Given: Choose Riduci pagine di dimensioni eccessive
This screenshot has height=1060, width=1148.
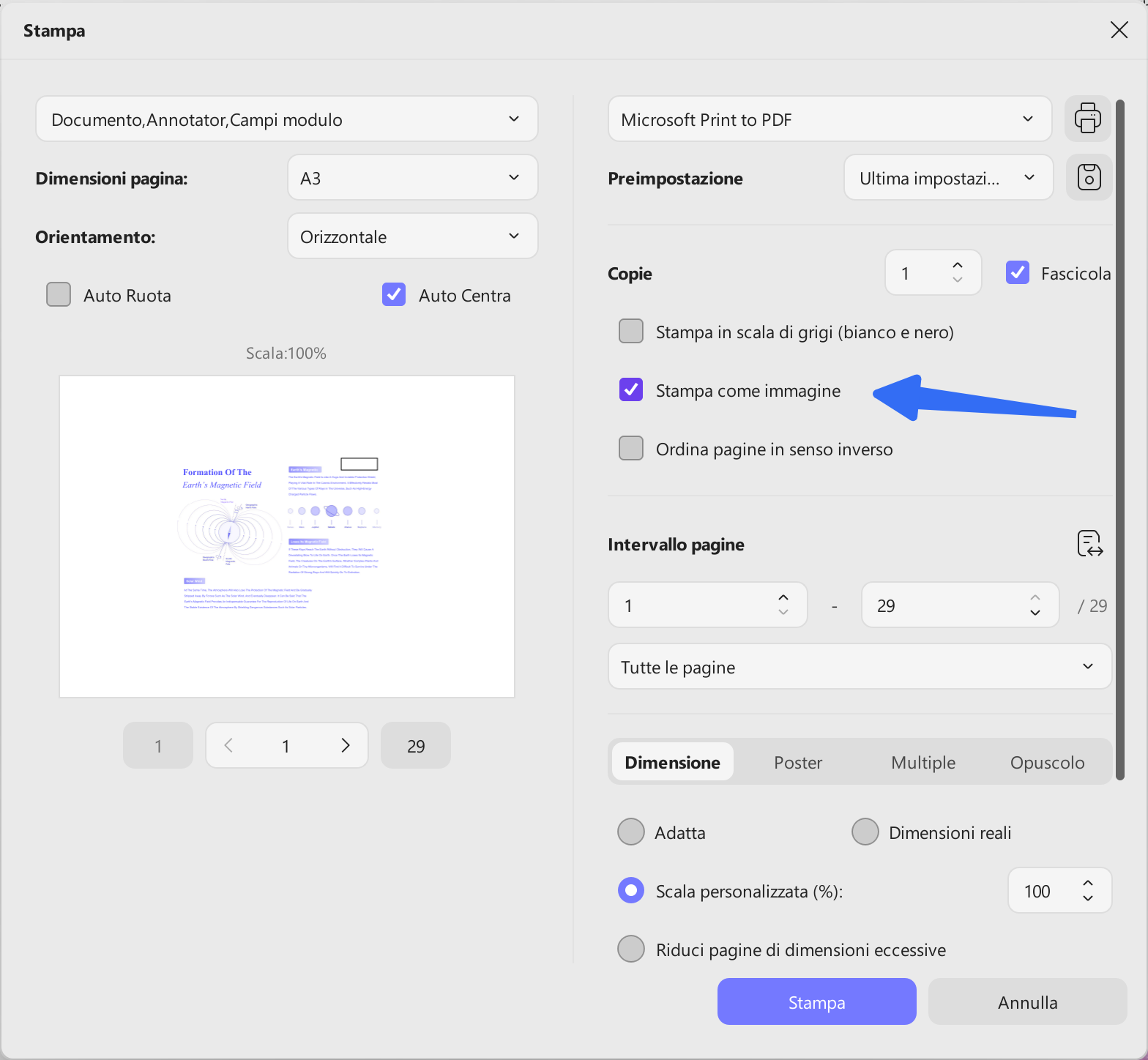Looking at the screenshot, I should click(631, 949).
